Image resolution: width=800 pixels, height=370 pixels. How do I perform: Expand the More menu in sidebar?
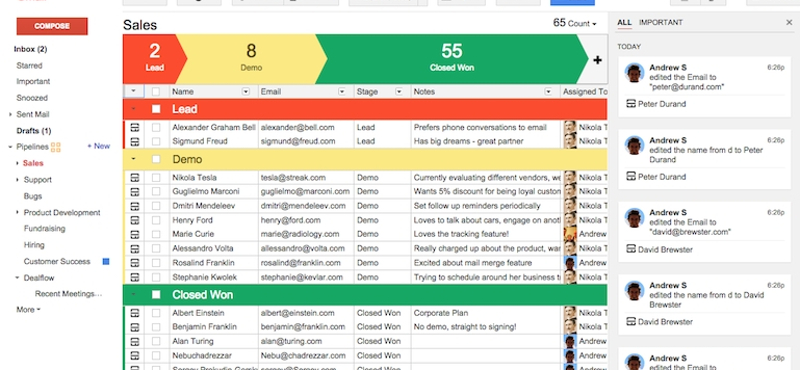(x=28, y=310)
